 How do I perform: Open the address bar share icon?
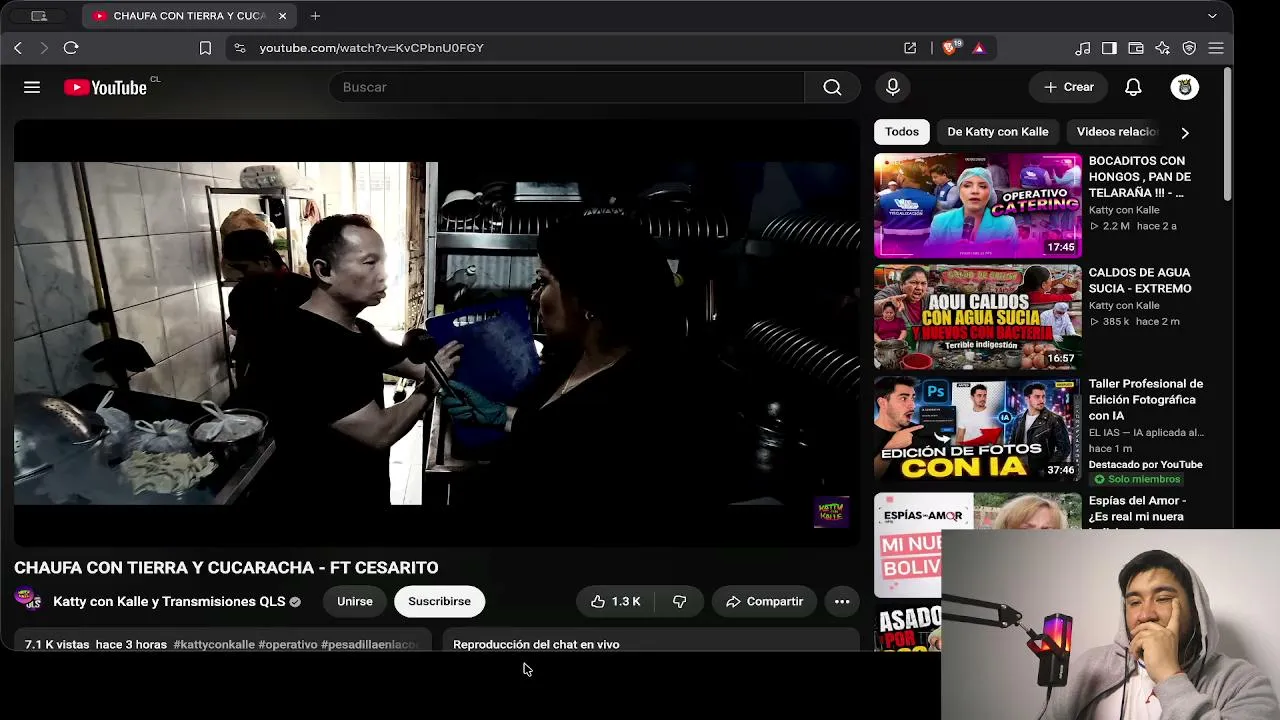(910, 48)
